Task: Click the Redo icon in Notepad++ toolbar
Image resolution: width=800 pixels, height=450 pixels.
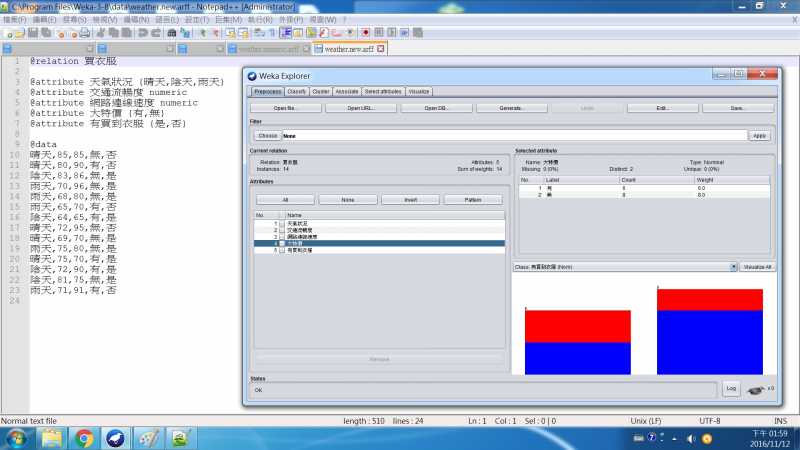Action: click(x=156, y=33)
